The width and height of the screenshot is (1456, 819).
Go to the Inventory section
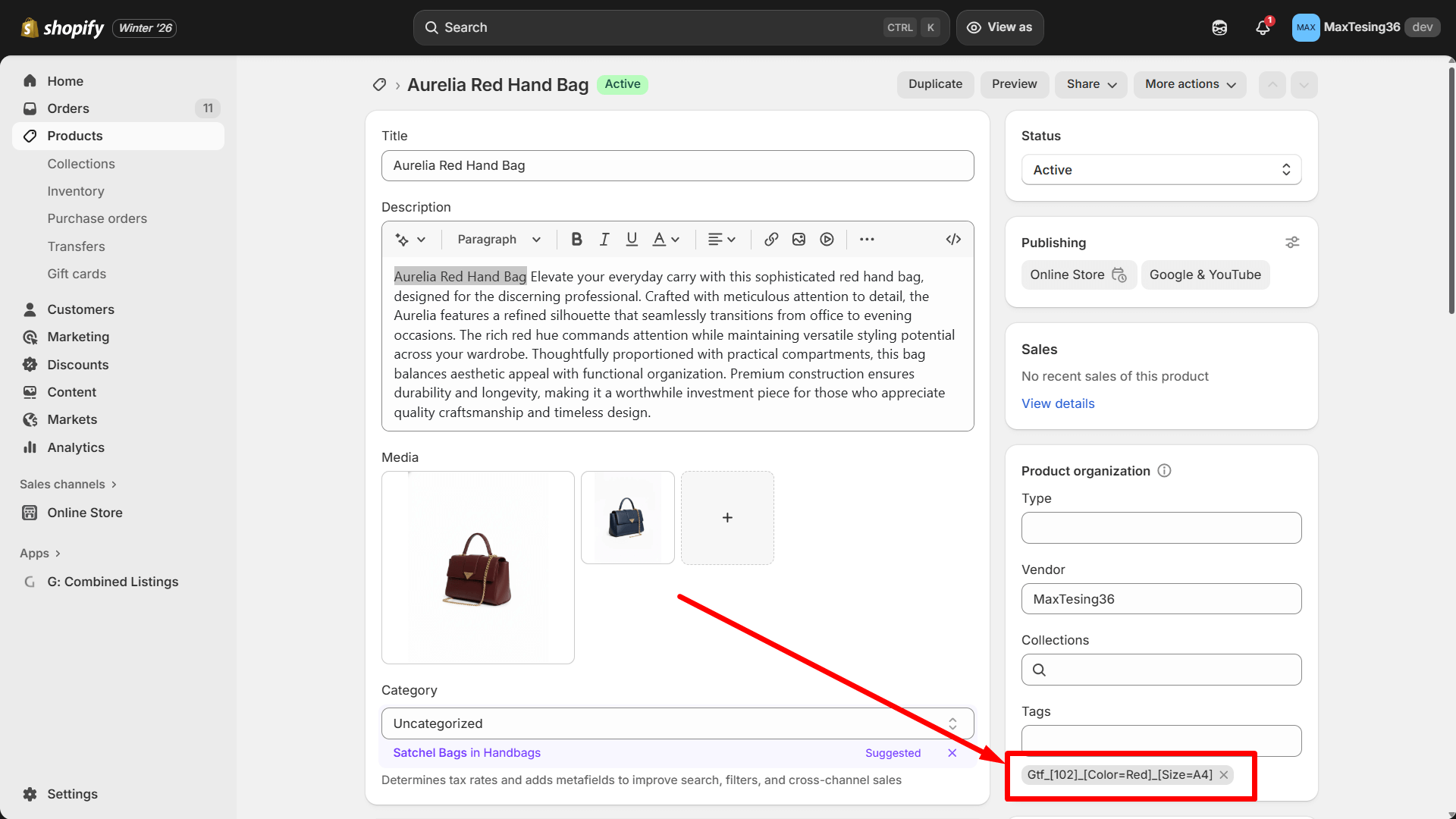(75, 191)
